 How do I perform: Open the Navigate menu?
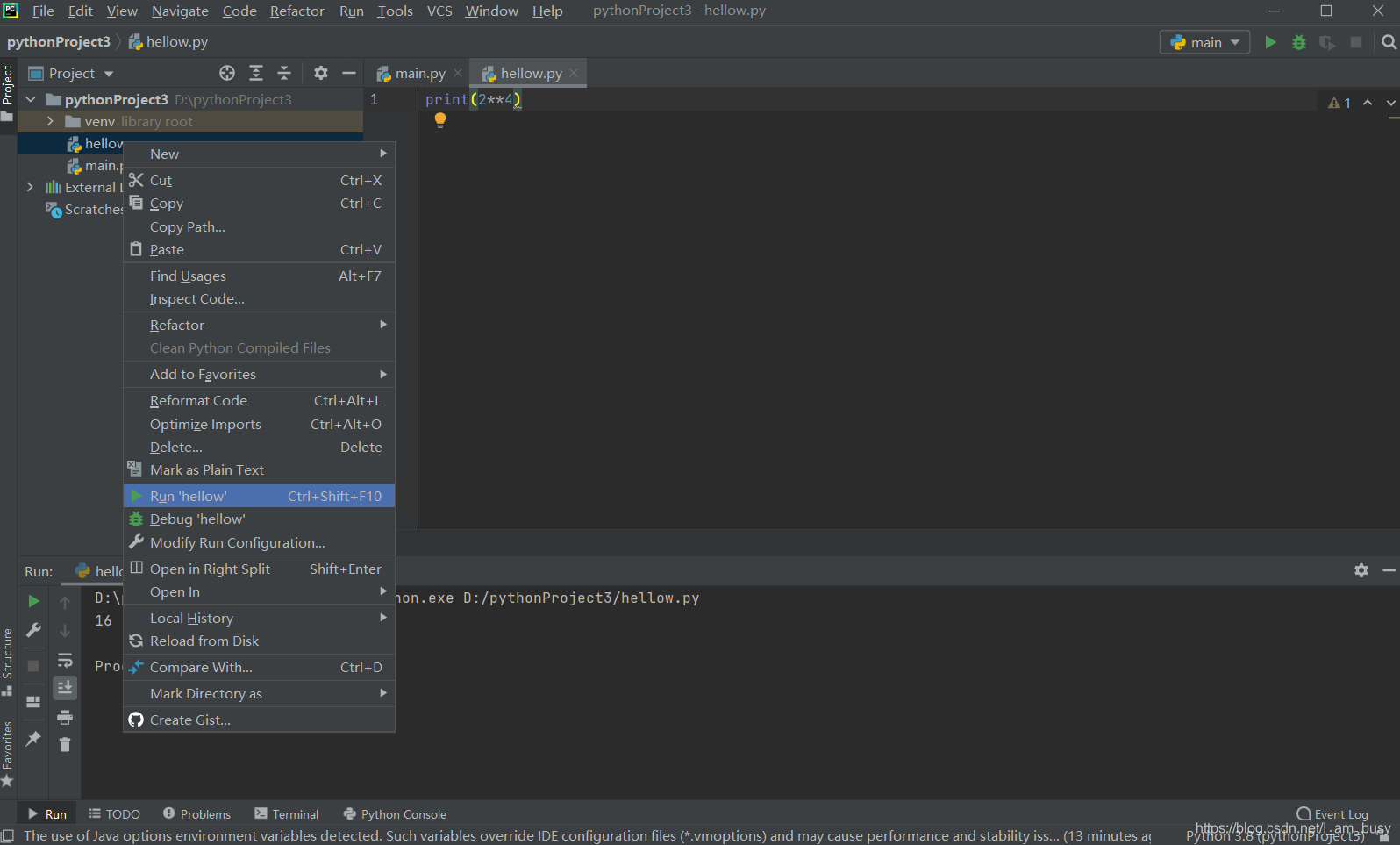180,11
